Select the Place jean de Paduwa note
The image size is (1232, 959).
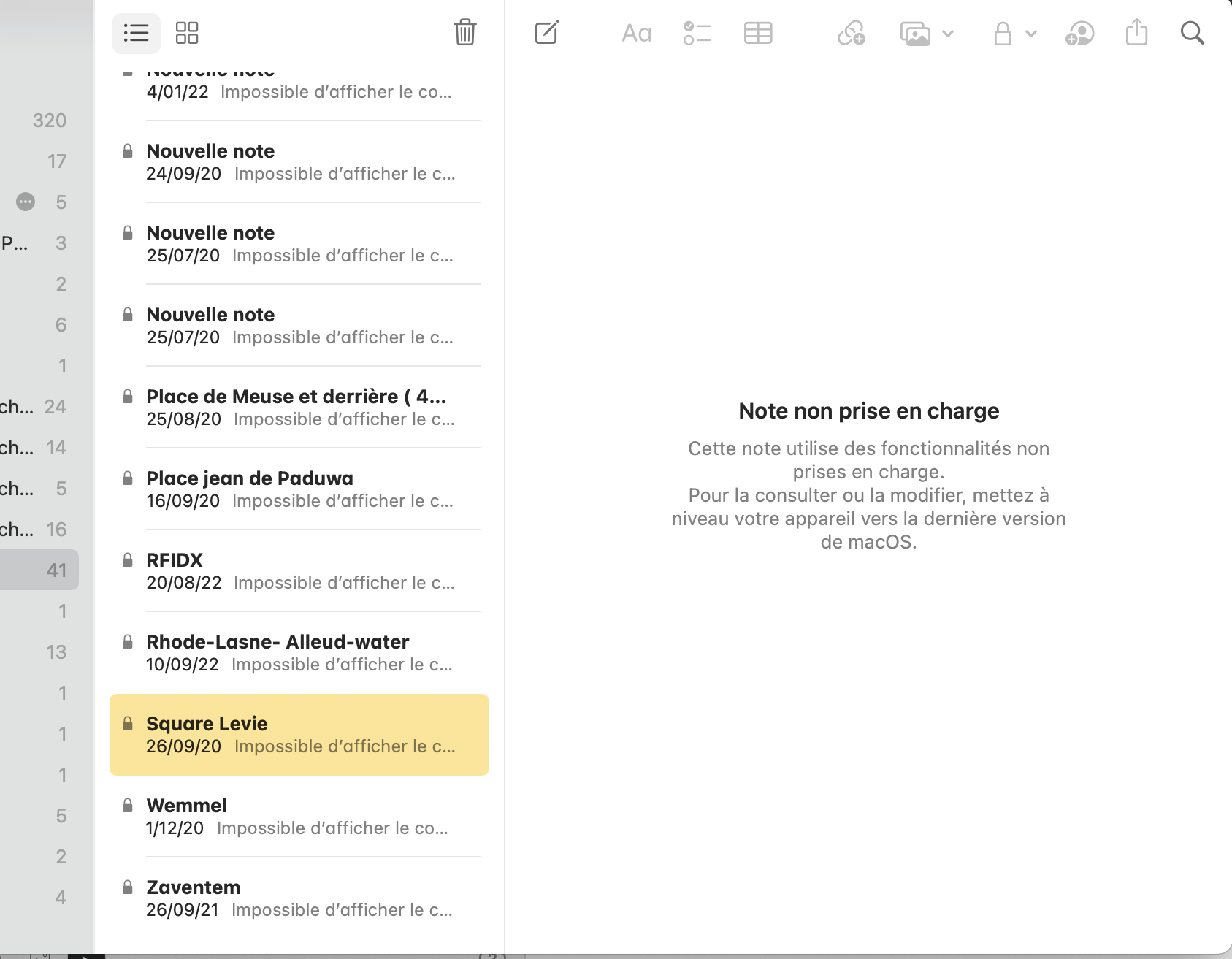(299, 489)
